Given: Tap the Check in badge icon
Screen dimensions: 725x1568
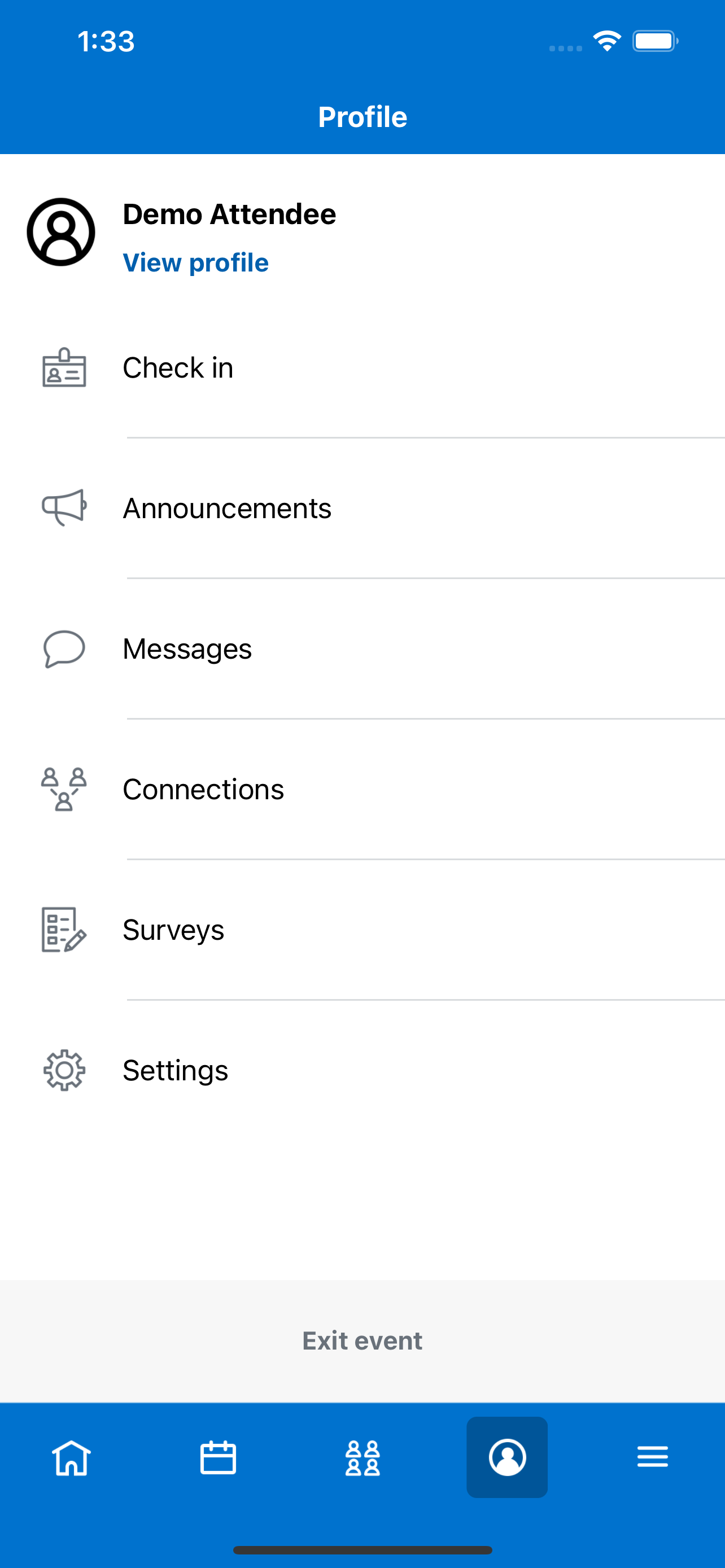Looking at the screenshot, I should (64, 367).
